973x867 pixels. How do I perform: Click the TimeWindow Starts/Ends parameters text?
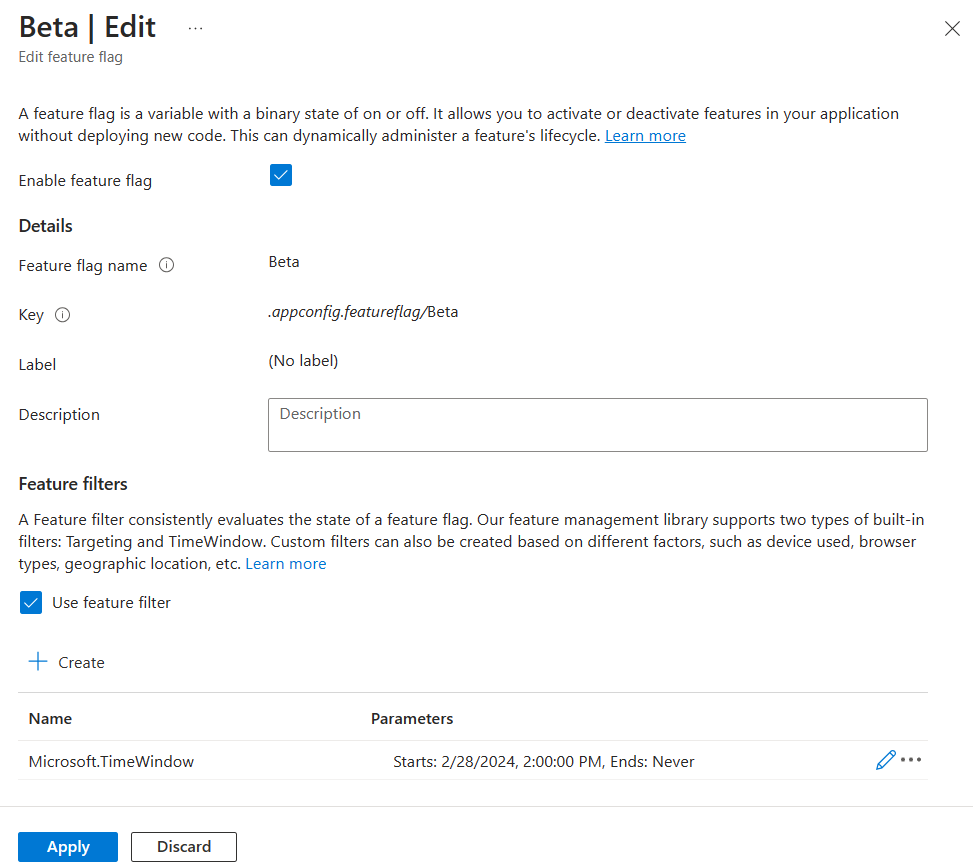544,762
